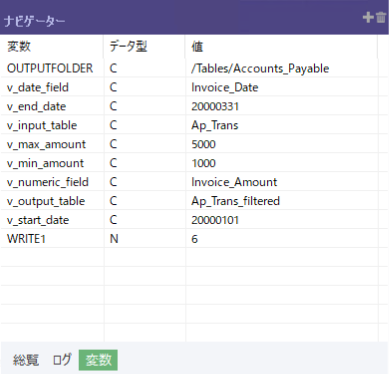Click the v_min_amount value 1000
This screenshot has width=389, height=374.
pos(203,163)
